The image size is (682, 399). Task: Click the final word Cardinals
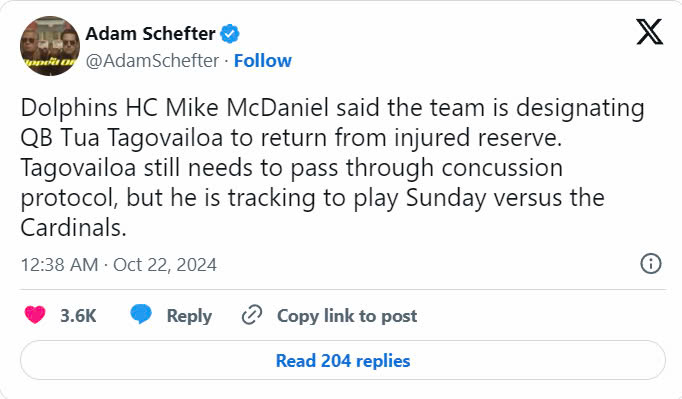coord(73,228)
